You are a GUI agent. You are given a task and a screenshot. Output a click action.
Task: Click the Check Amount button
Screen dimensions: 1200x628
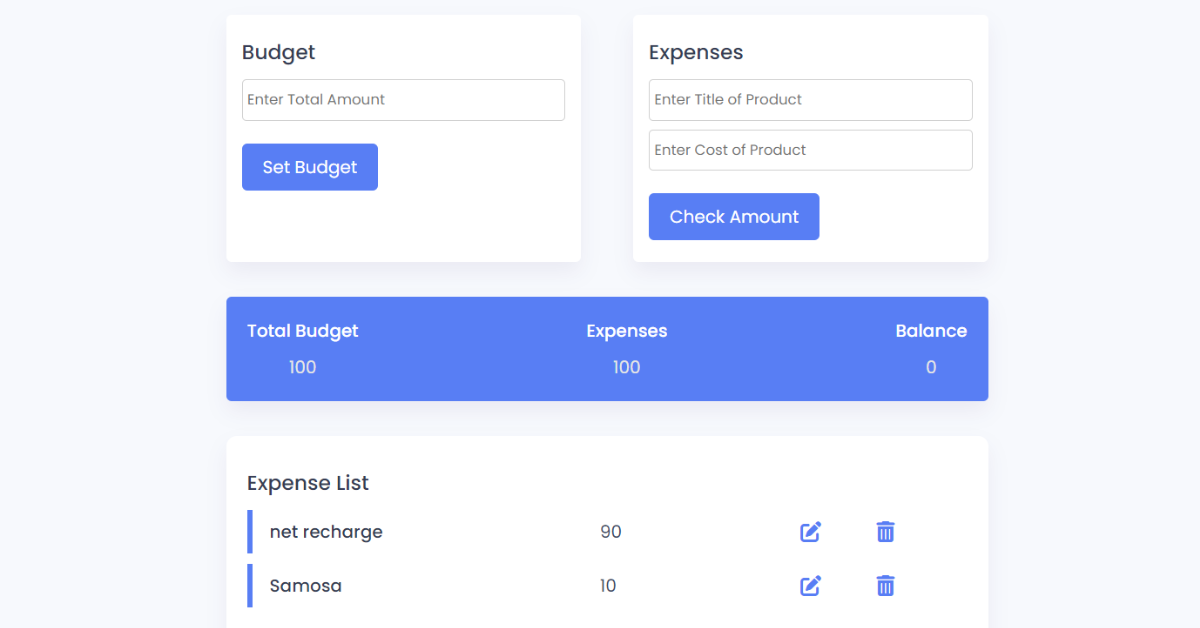pos(734,216)
